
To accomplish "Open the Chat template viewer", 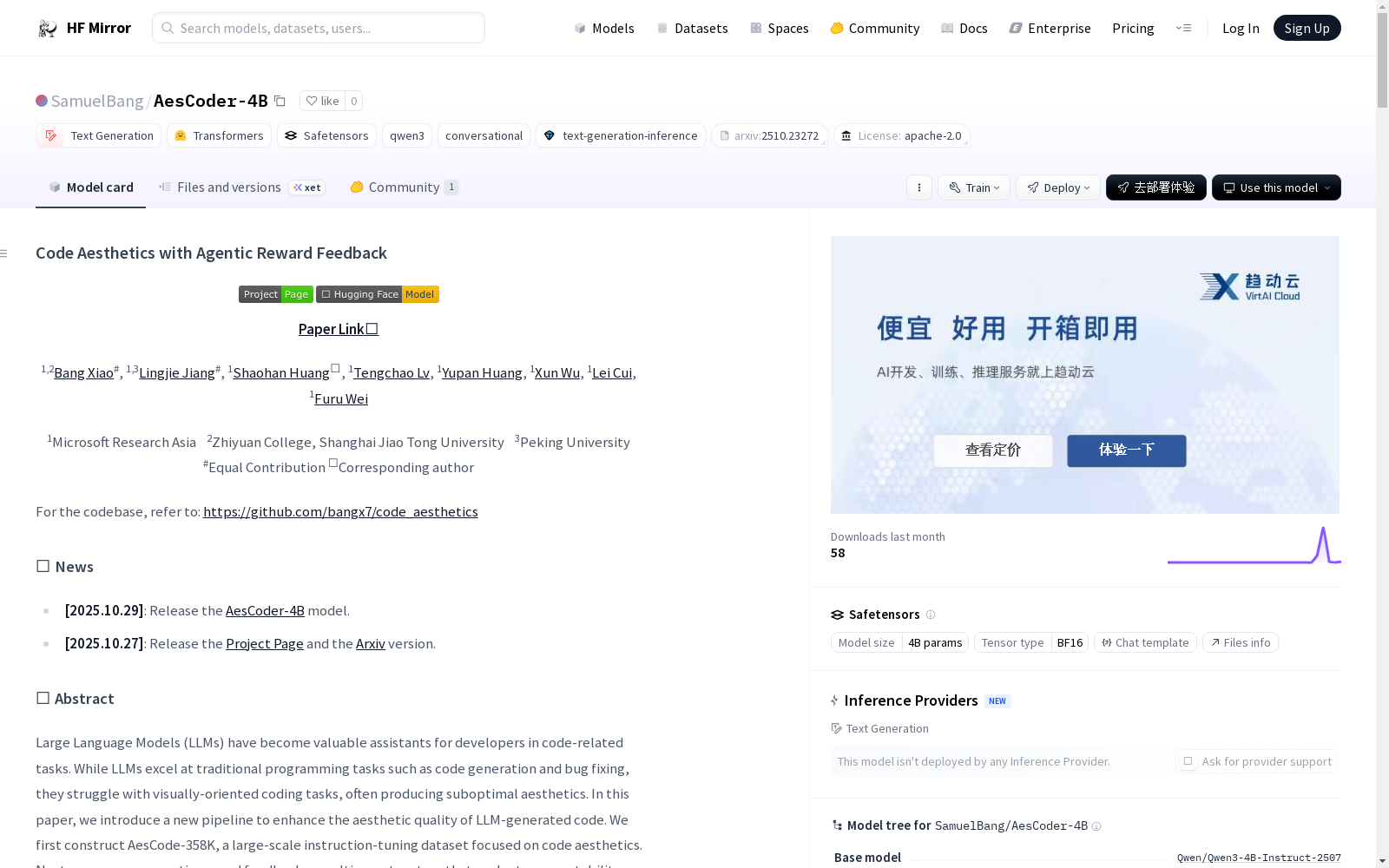I will coord(1145,642).
